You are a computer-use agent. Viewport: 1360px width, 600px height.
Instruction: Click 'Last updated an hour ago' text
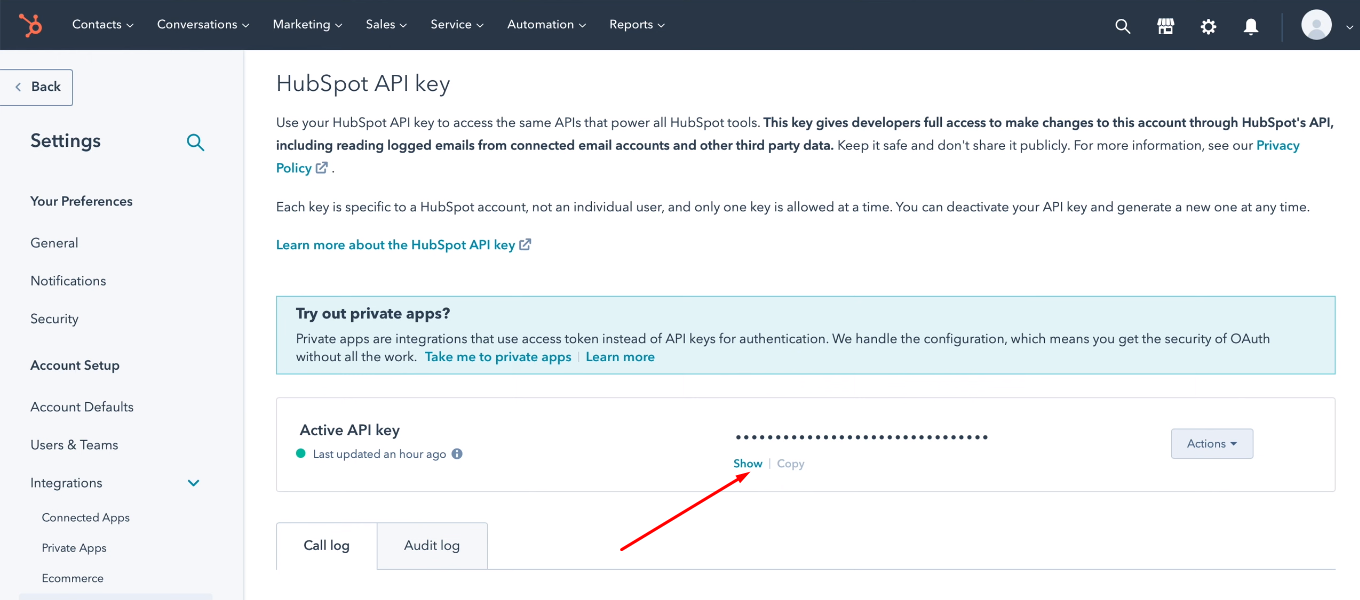pyautogui.click(x=380, y=454)
